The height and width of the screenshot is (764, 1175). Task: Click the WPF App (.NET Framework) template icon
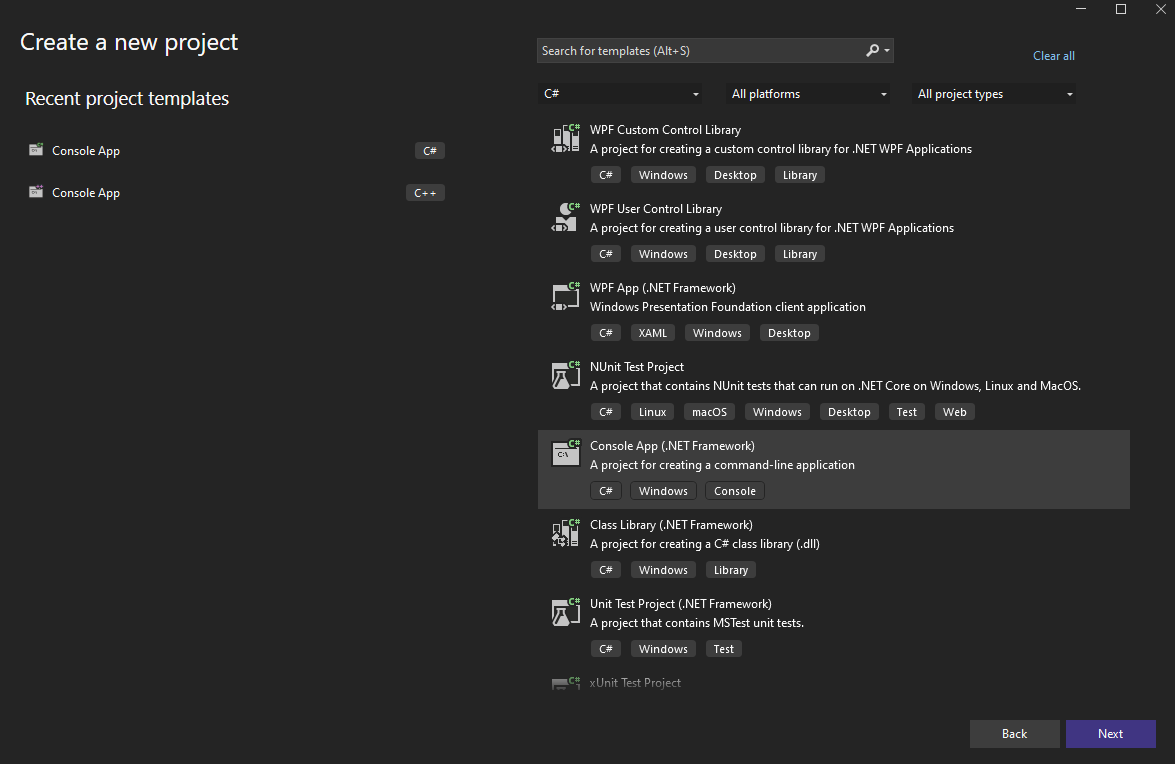pos(566,297)
